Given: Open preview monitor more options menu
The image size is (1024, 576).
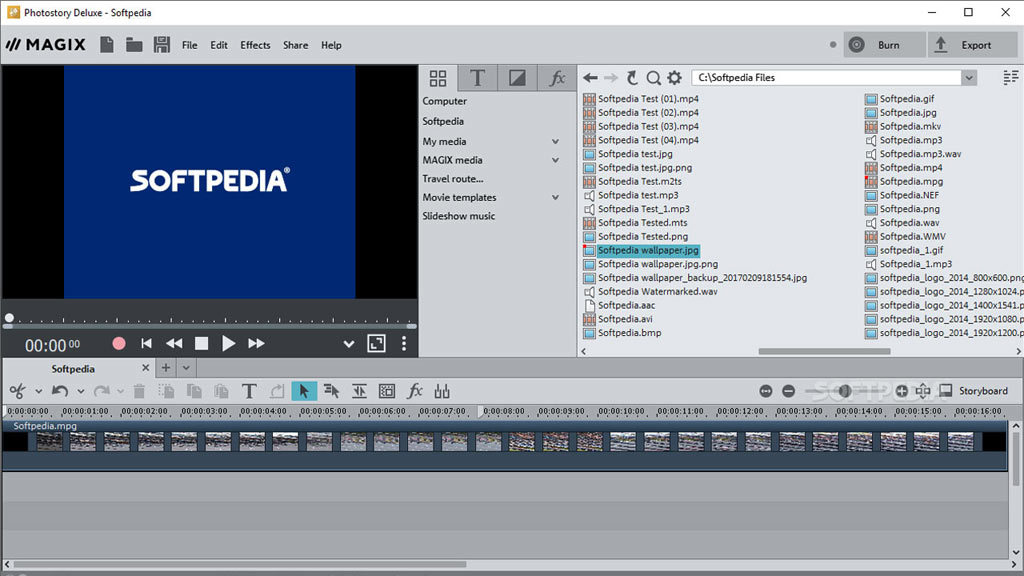Looking at the screenshot, I should [x=404, y=344].
